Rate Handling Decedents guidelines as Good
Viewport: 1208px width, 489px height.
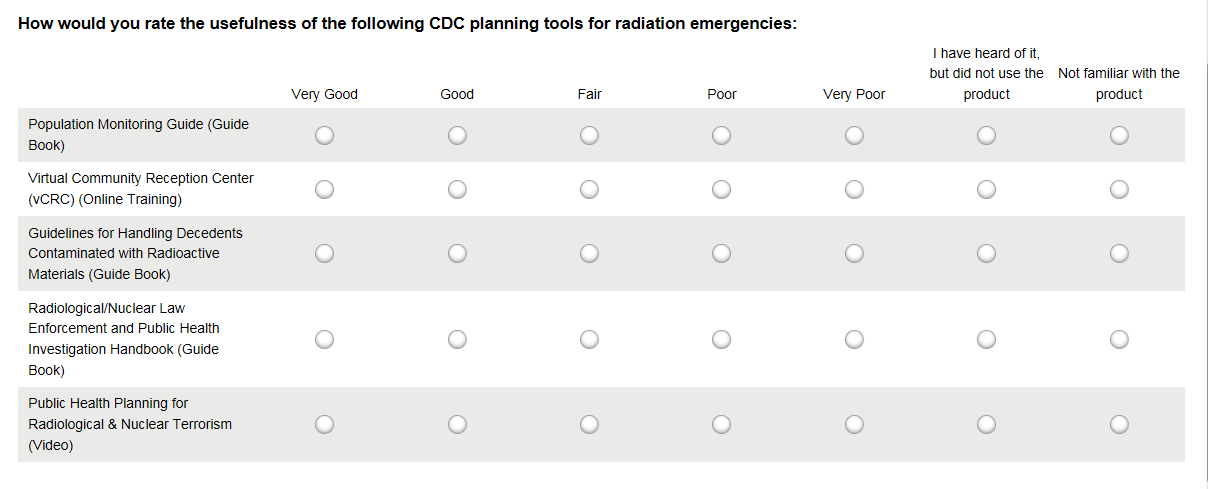pos(457,254)
